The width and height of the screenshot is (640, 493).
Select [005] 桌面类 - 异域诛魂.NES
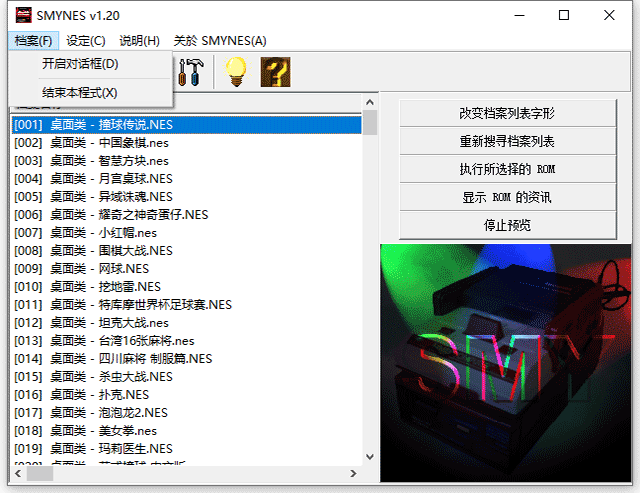click(x=187, y=197)
